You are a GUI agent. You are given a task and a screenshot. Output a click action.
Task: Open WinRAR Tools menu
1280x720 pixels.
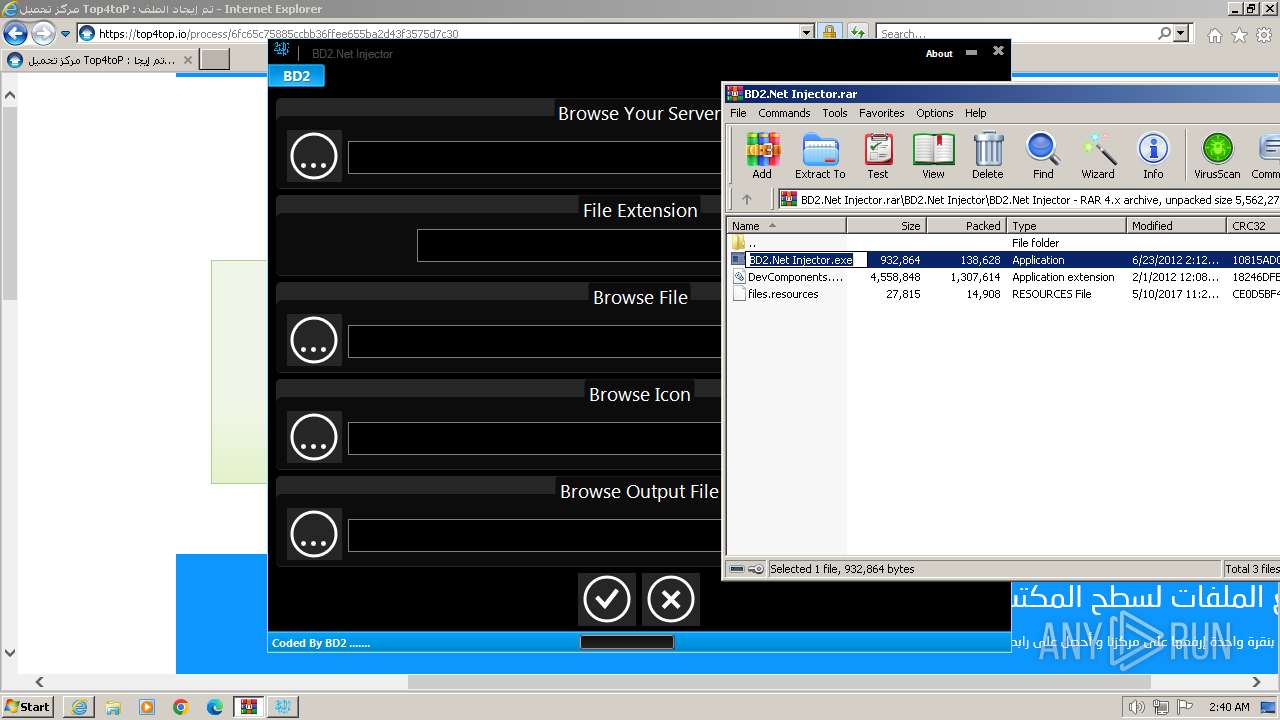point(835,113)
